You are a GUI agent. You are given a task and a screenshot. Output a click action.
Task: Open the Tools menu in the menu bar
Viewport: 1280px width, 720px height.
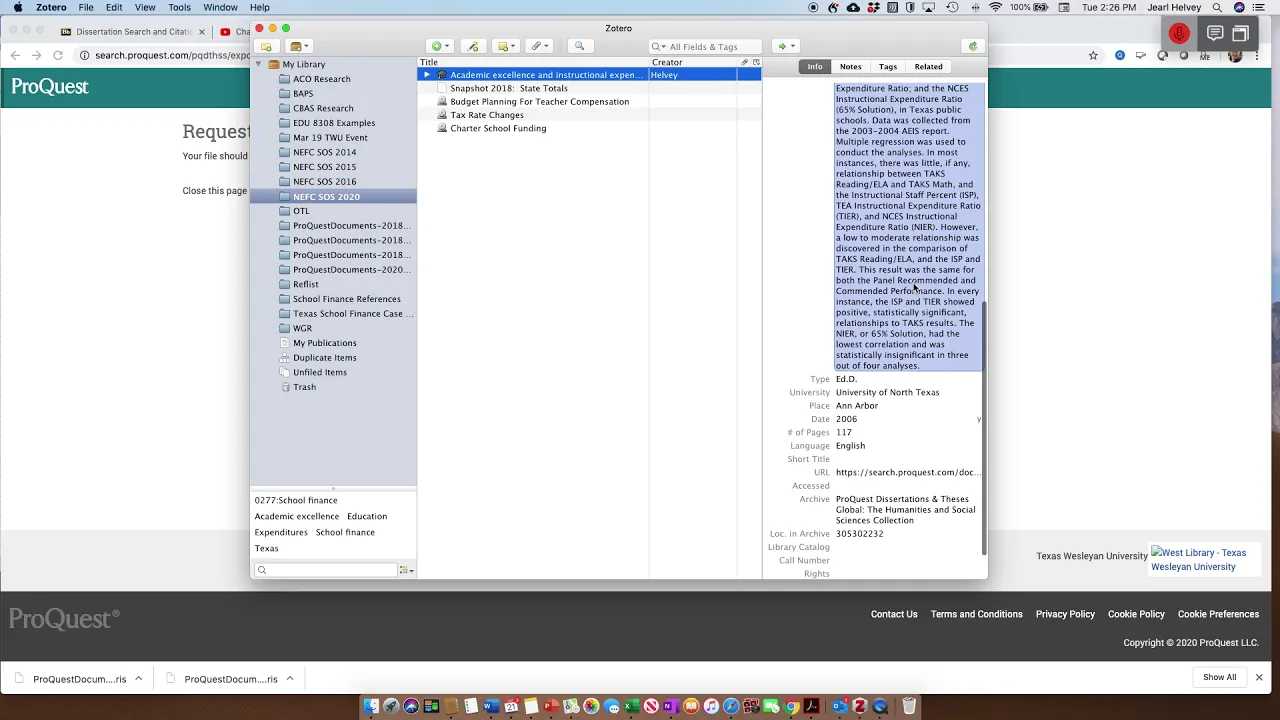tap(179, 7)
